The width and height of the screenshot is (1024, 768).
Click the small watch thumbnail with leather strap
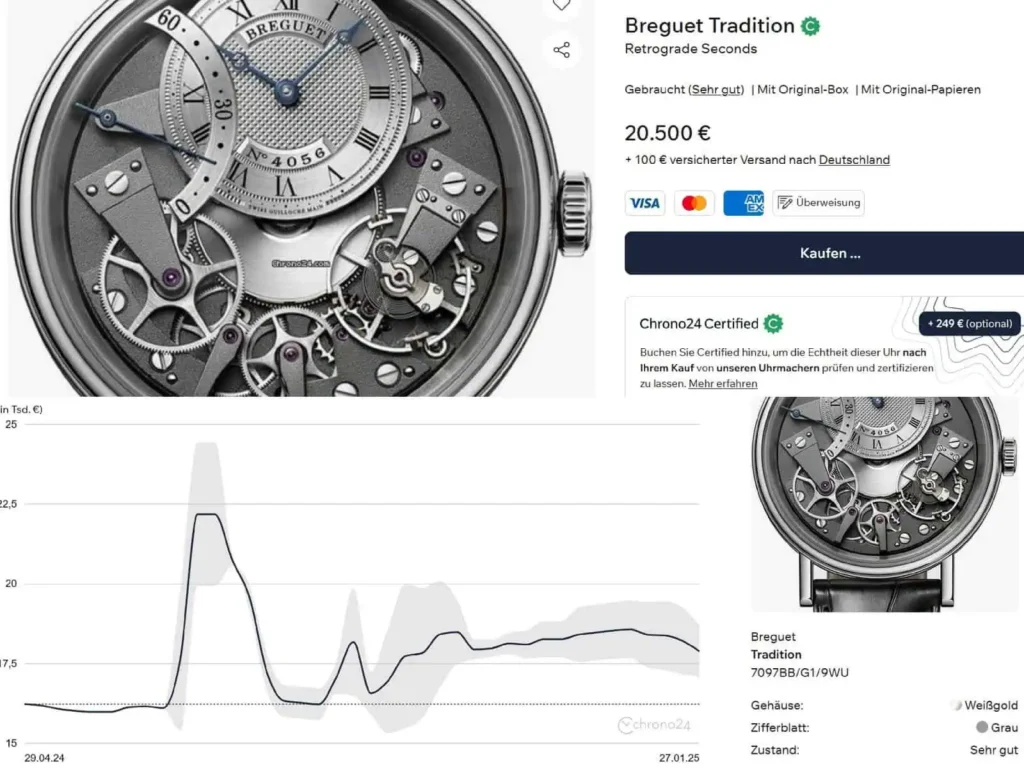885,503
